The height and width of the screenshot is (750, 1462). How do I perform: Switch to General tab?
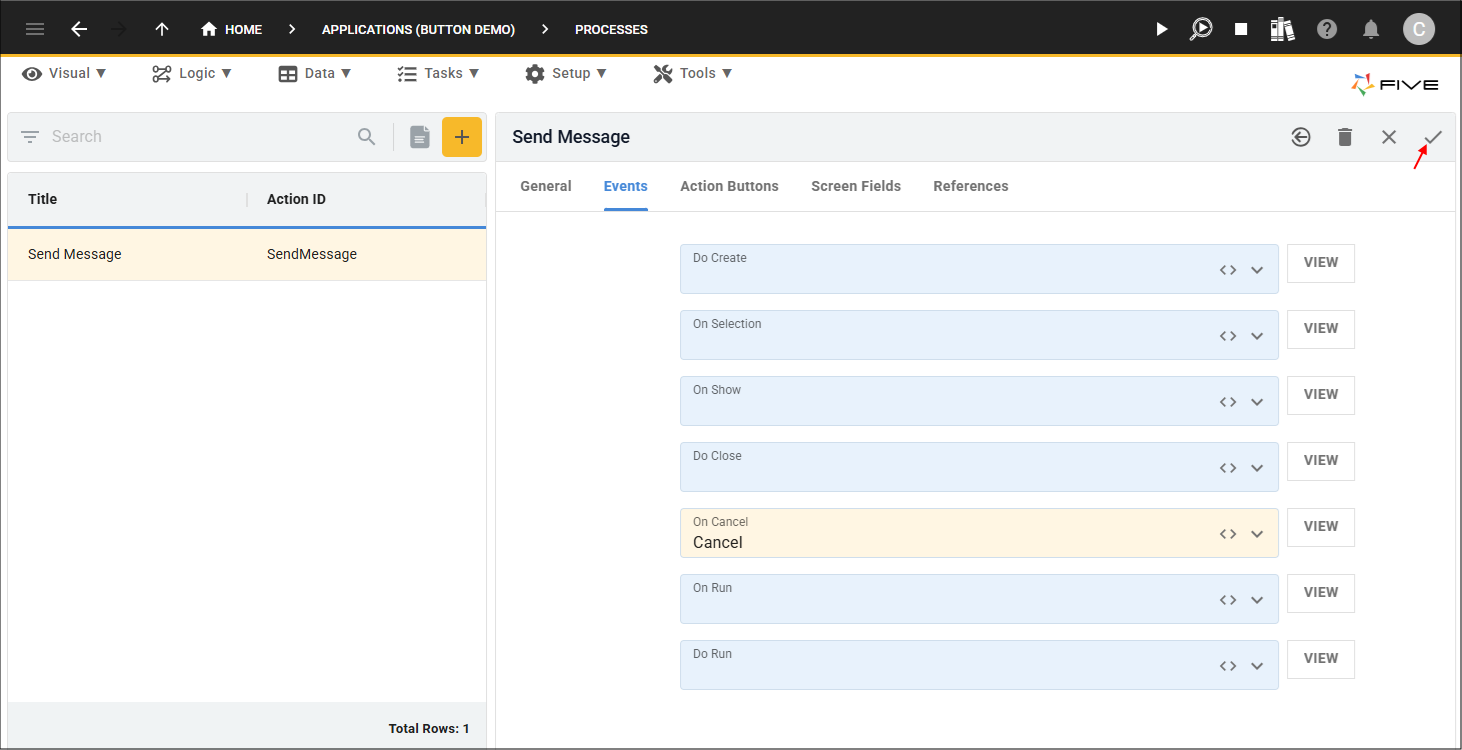[546, 186]
